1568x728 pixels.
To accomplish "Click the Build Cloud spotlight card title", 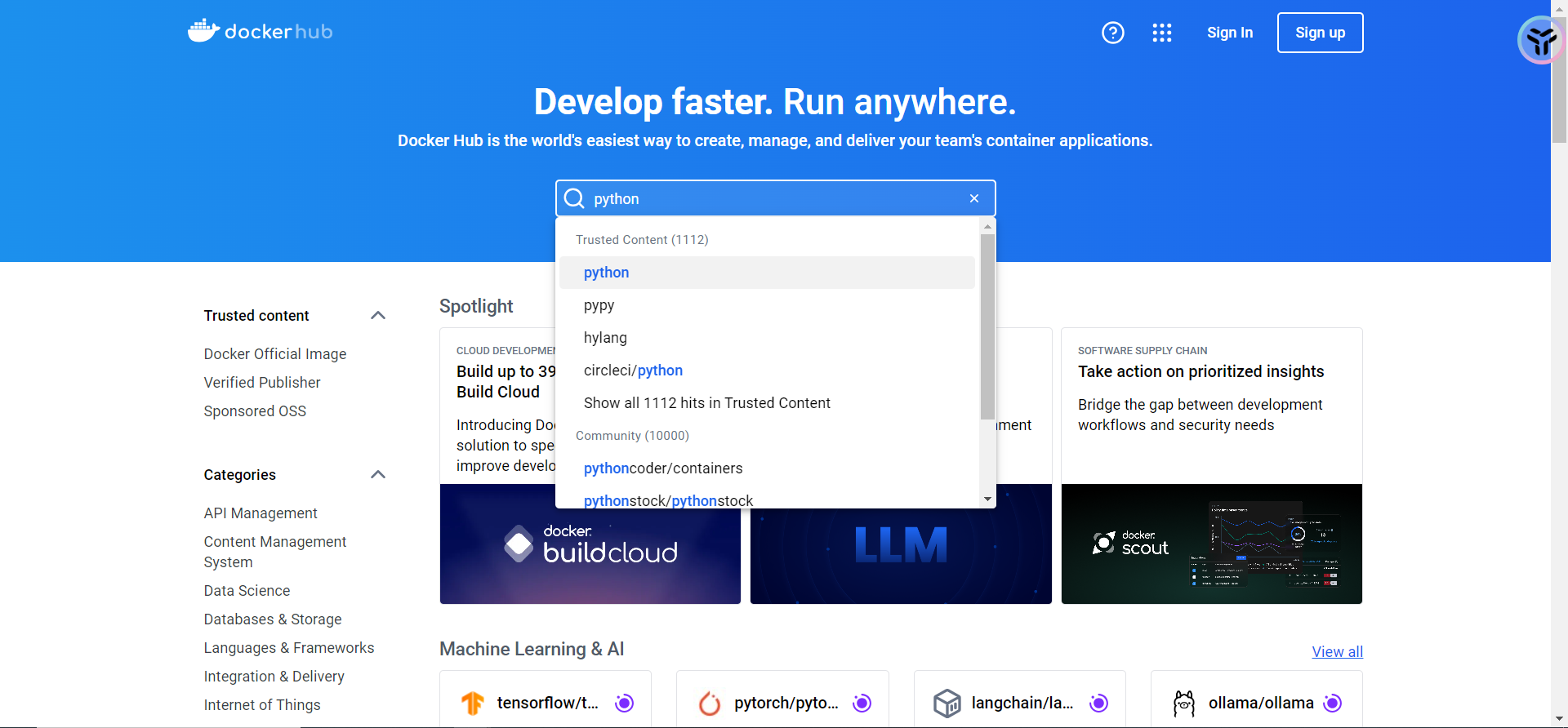I will (x=506, y=381).
